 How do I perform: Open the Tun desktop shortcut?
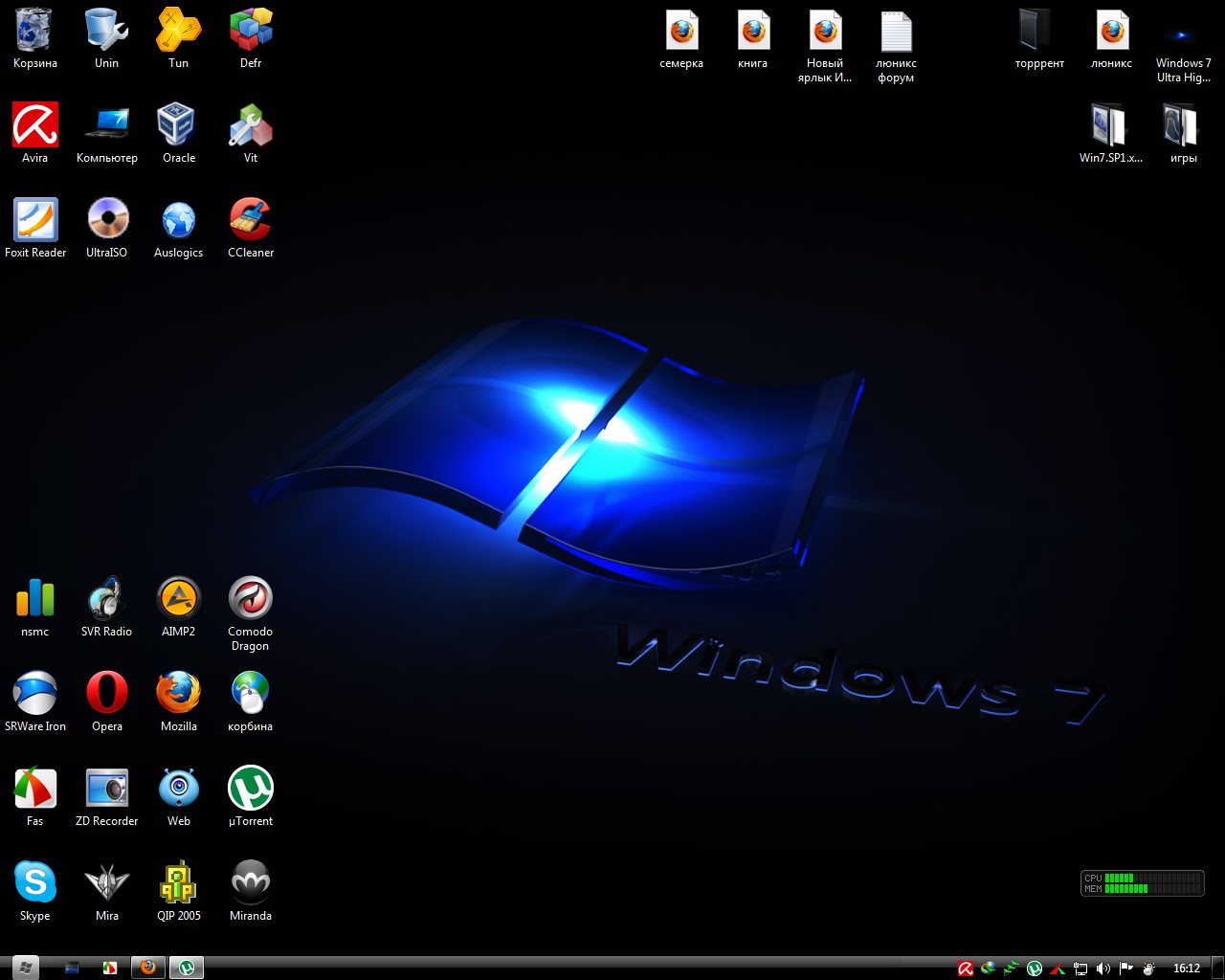point(179,38)
